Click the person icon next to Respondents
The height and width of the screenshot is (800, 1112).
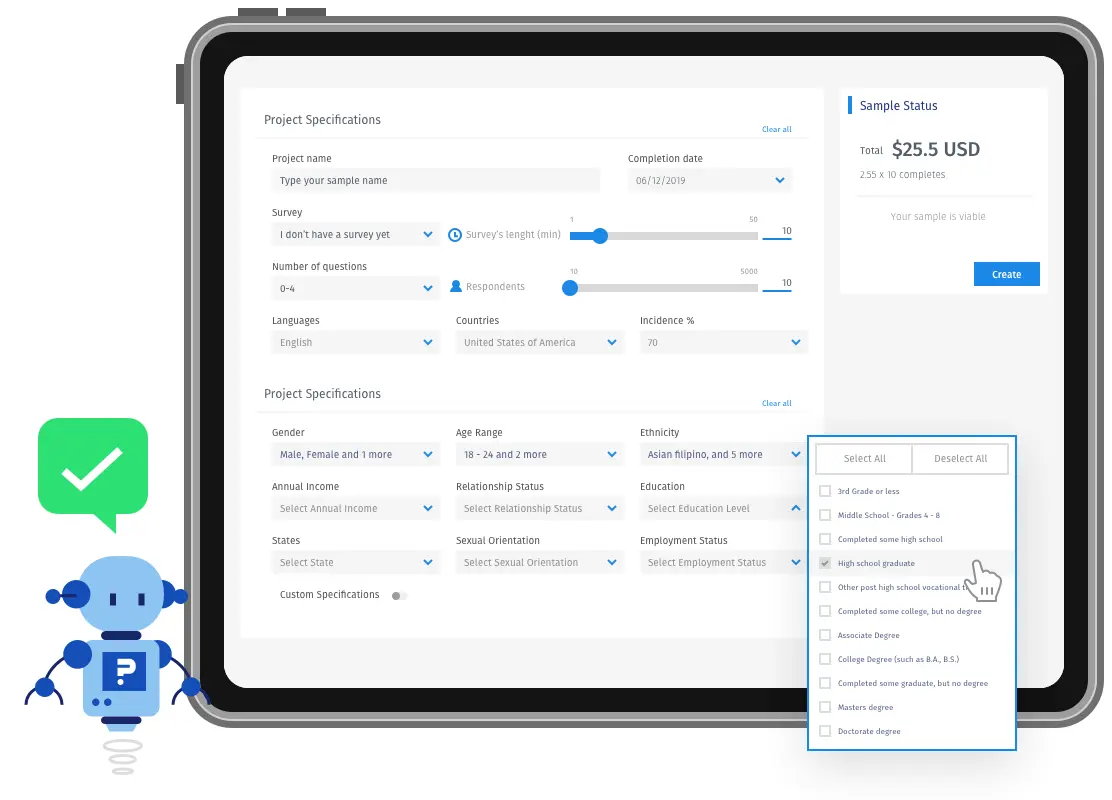pos(456,287)
